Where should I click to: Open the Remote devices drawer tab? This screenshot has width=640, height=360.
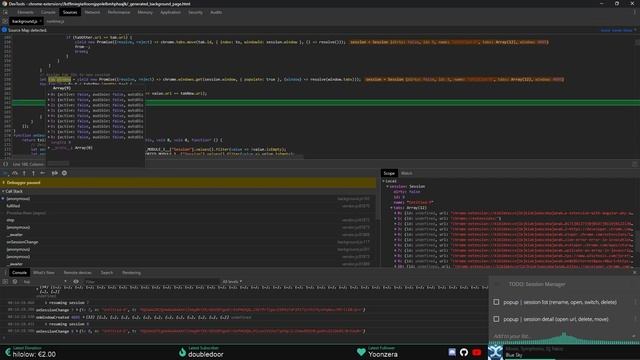[x=78, y=273]
